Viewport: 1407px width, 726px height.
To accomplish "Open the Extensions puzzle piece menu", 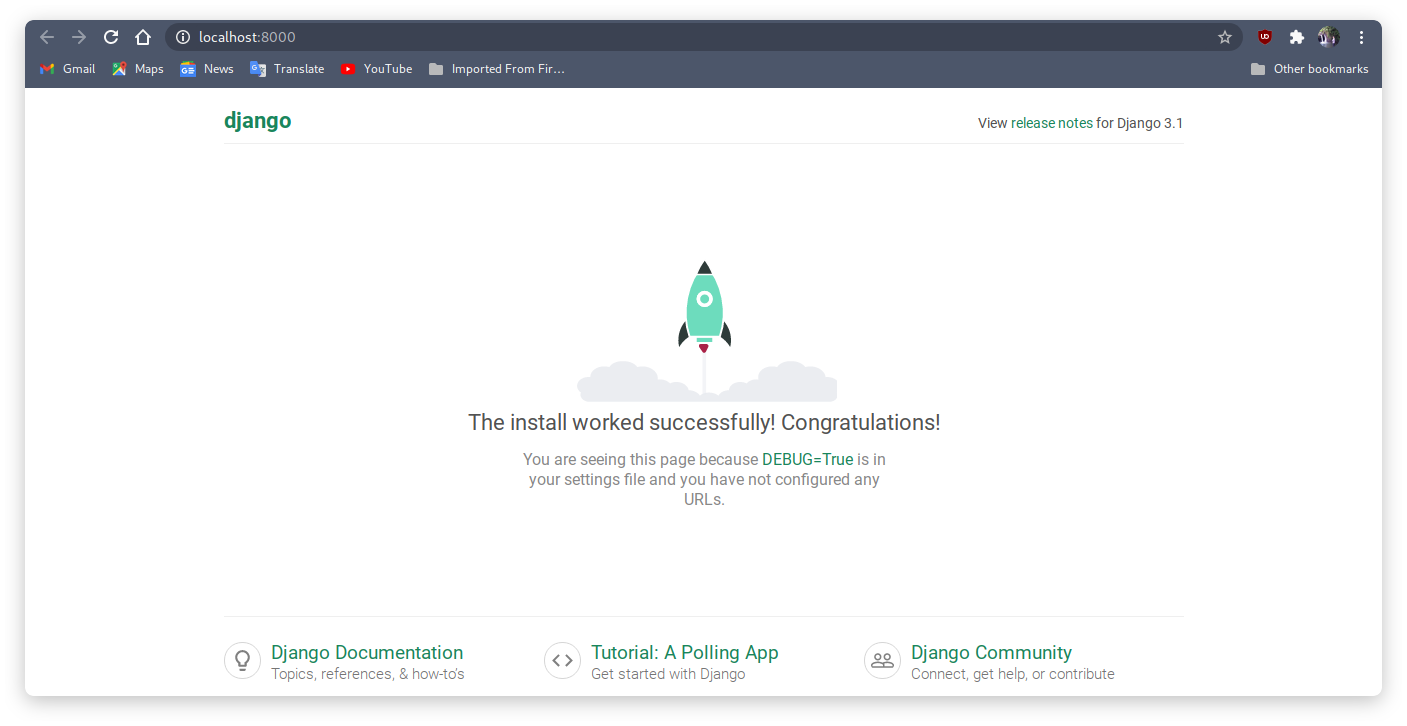I will tap(1297, 37).
